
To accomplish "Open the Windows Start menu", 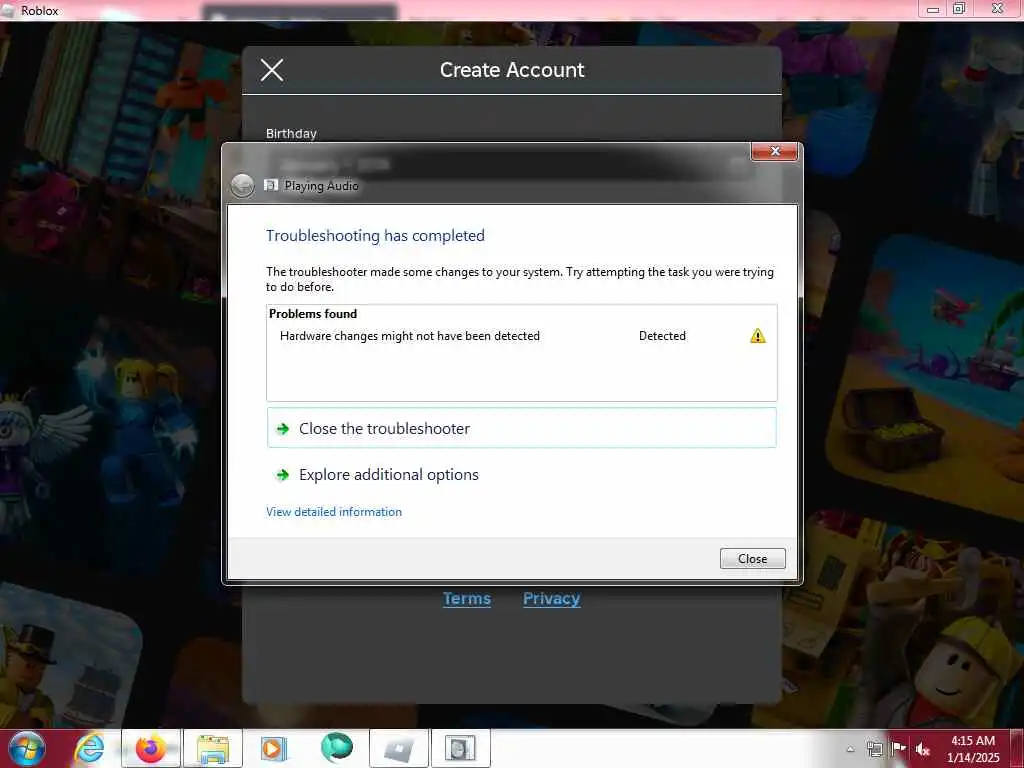I will coord(27,748).
